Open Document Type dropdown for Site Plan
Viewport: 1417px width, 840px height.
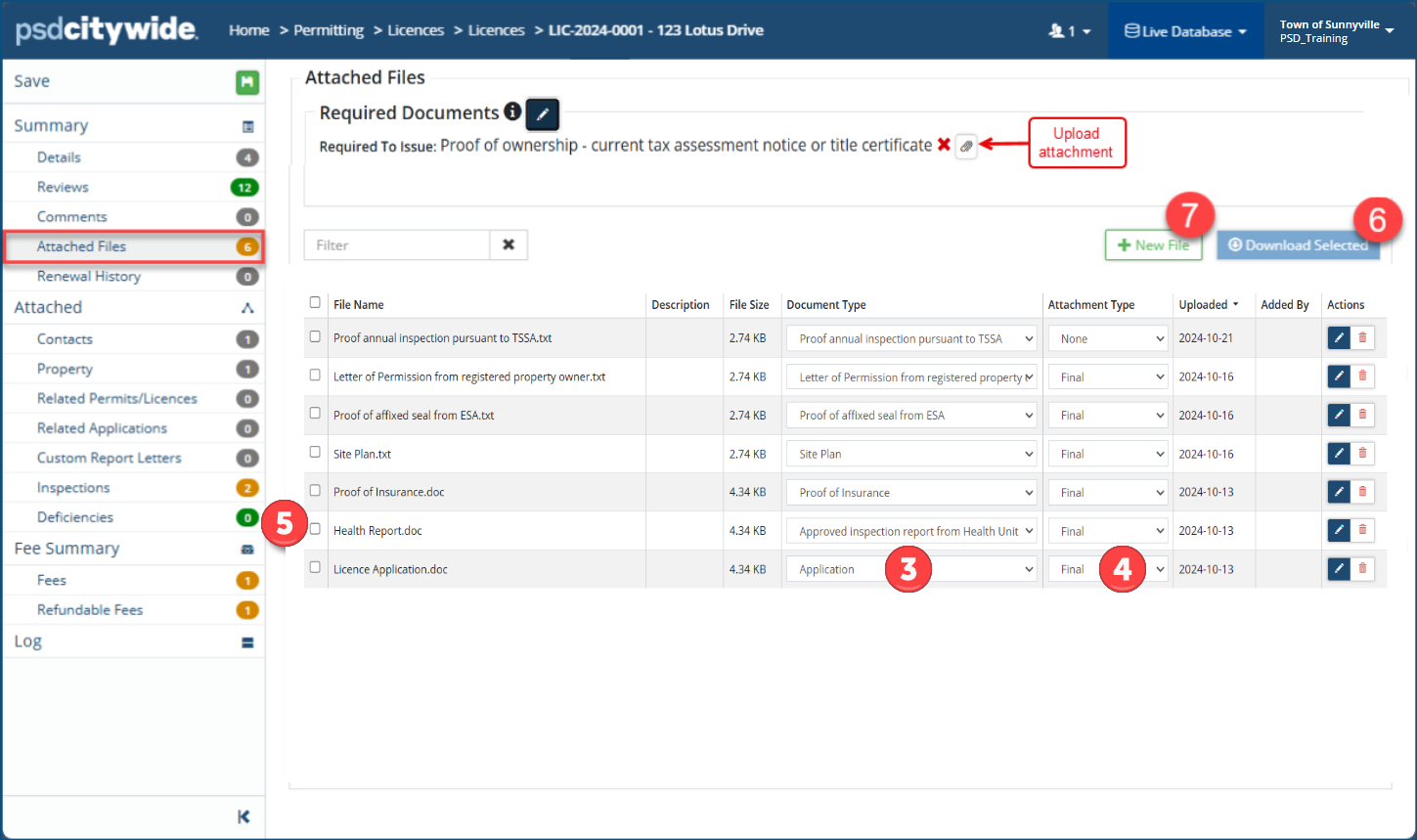point(911,454)
